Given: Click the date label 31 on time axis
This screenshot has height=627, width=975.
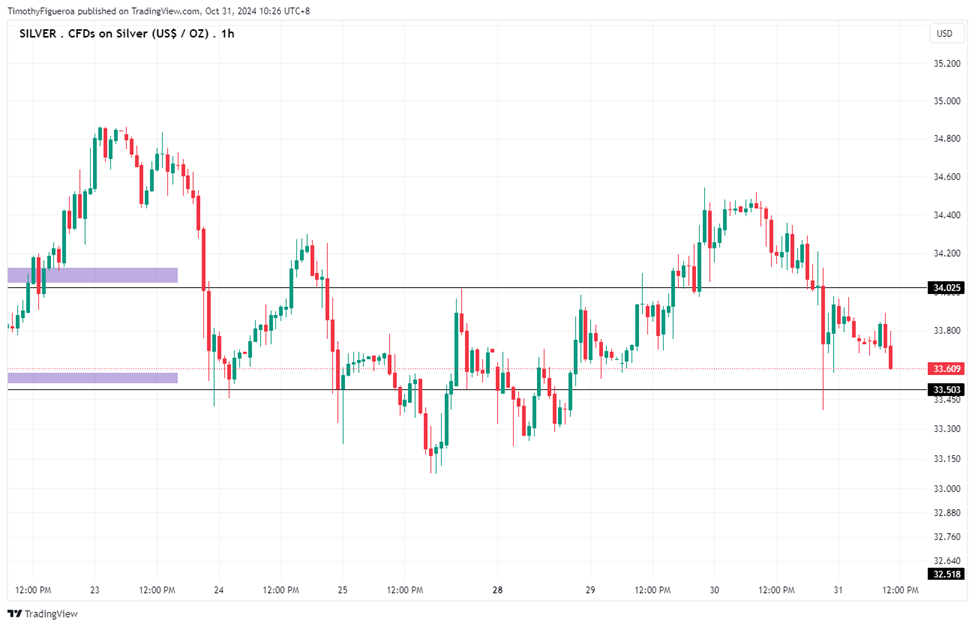Looking at the screenshot, I should coord(838,590).
